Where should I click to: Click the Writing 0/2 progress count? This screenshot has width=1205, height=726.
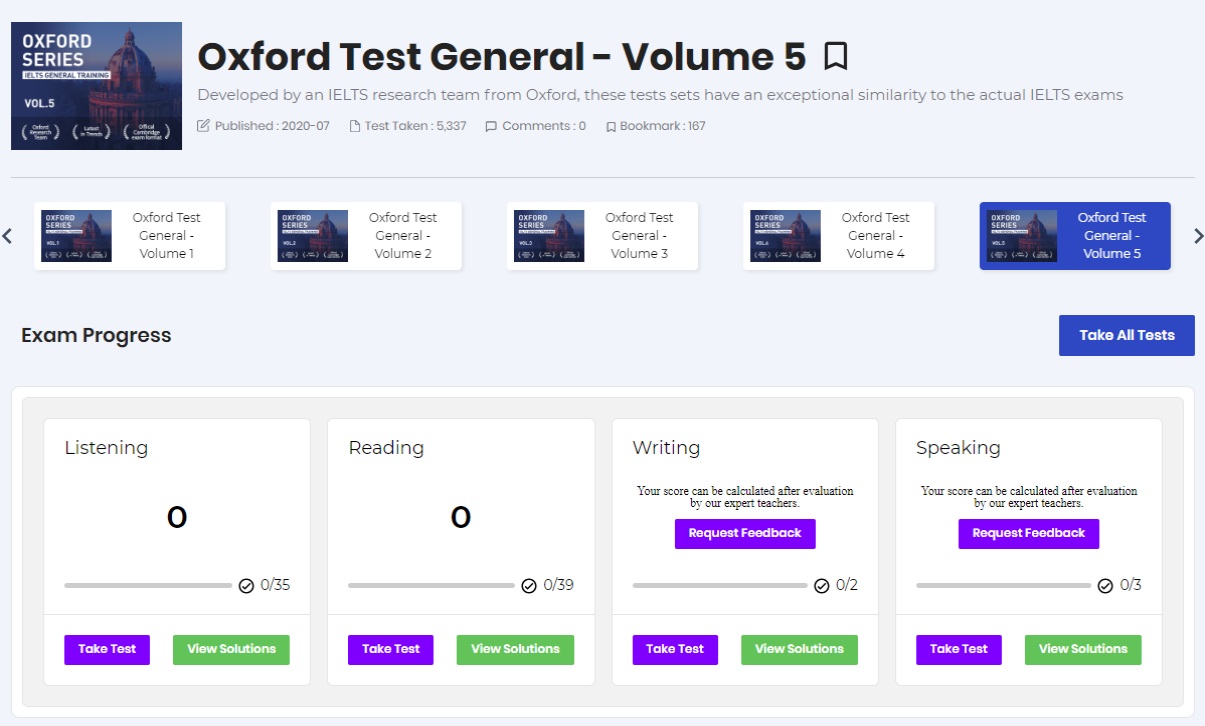[x=847, y=586]
